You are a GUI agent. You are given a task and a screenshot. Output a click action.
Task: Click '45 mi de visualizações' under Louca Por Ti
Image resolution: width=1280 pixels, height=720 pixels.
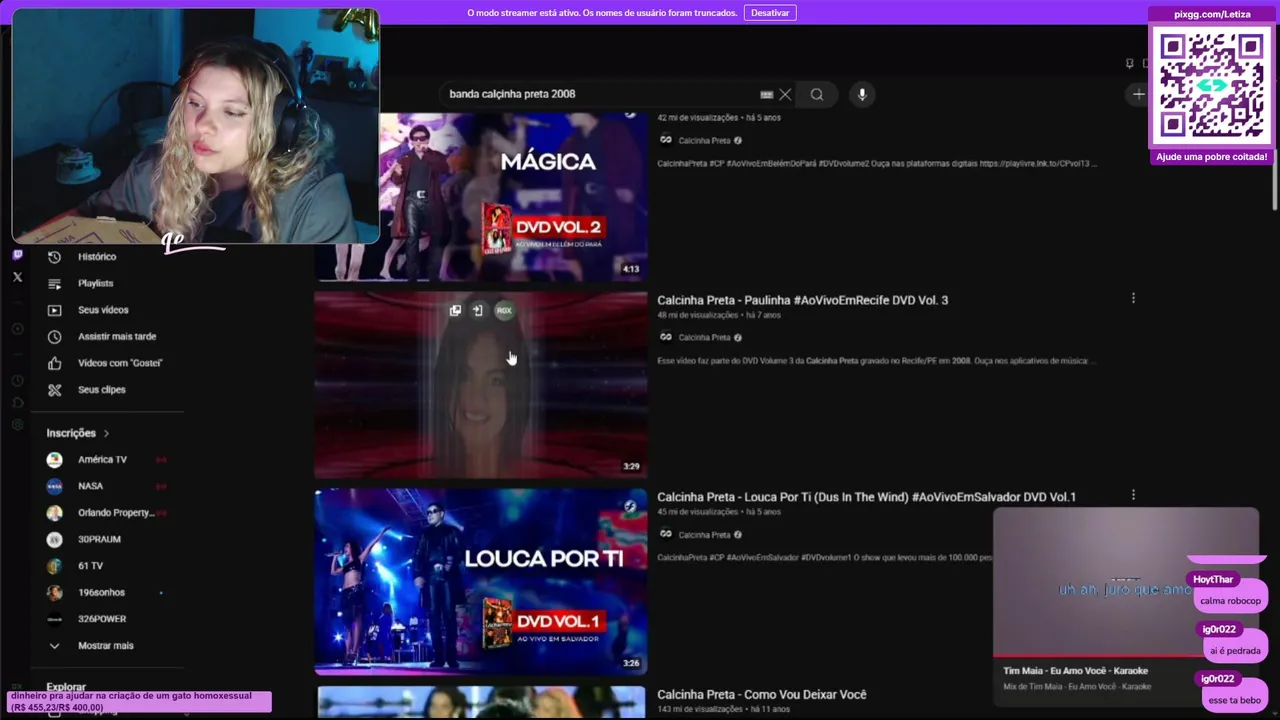coord(698,512)
